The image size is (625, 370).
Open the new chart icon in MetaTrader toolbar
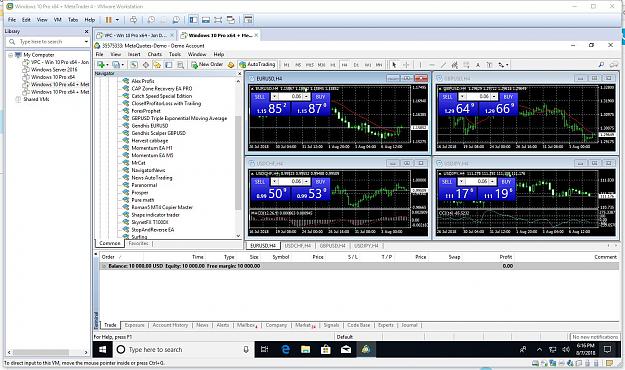(102, 65)
